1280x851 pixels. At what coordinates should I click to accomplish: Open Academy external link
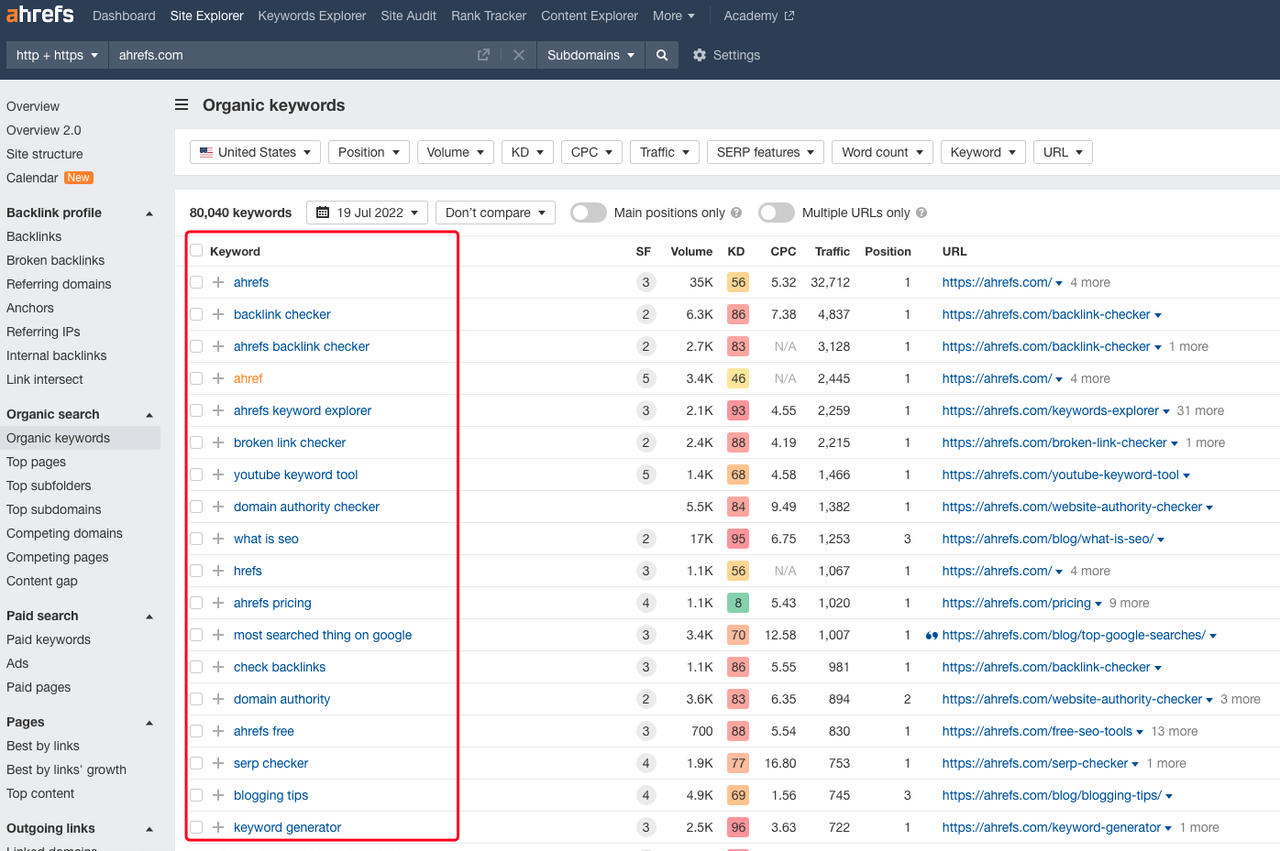tap(758, 16)
